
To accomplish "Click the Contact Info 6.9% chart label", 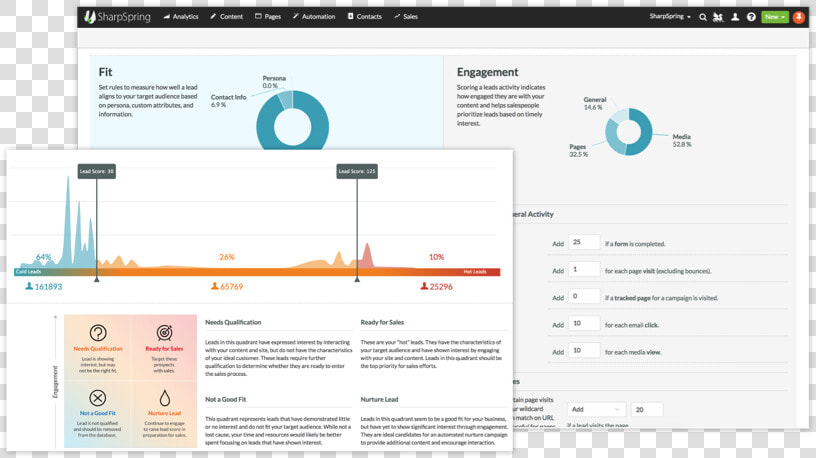I will 228,100.
